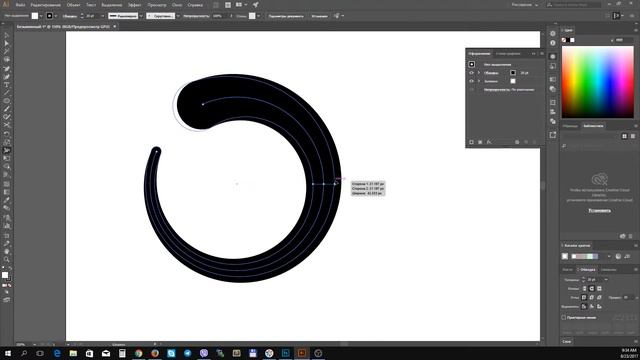The image size is (640, 360).
Task: Select the Paintbrush tool
Action: click(7, 109)
